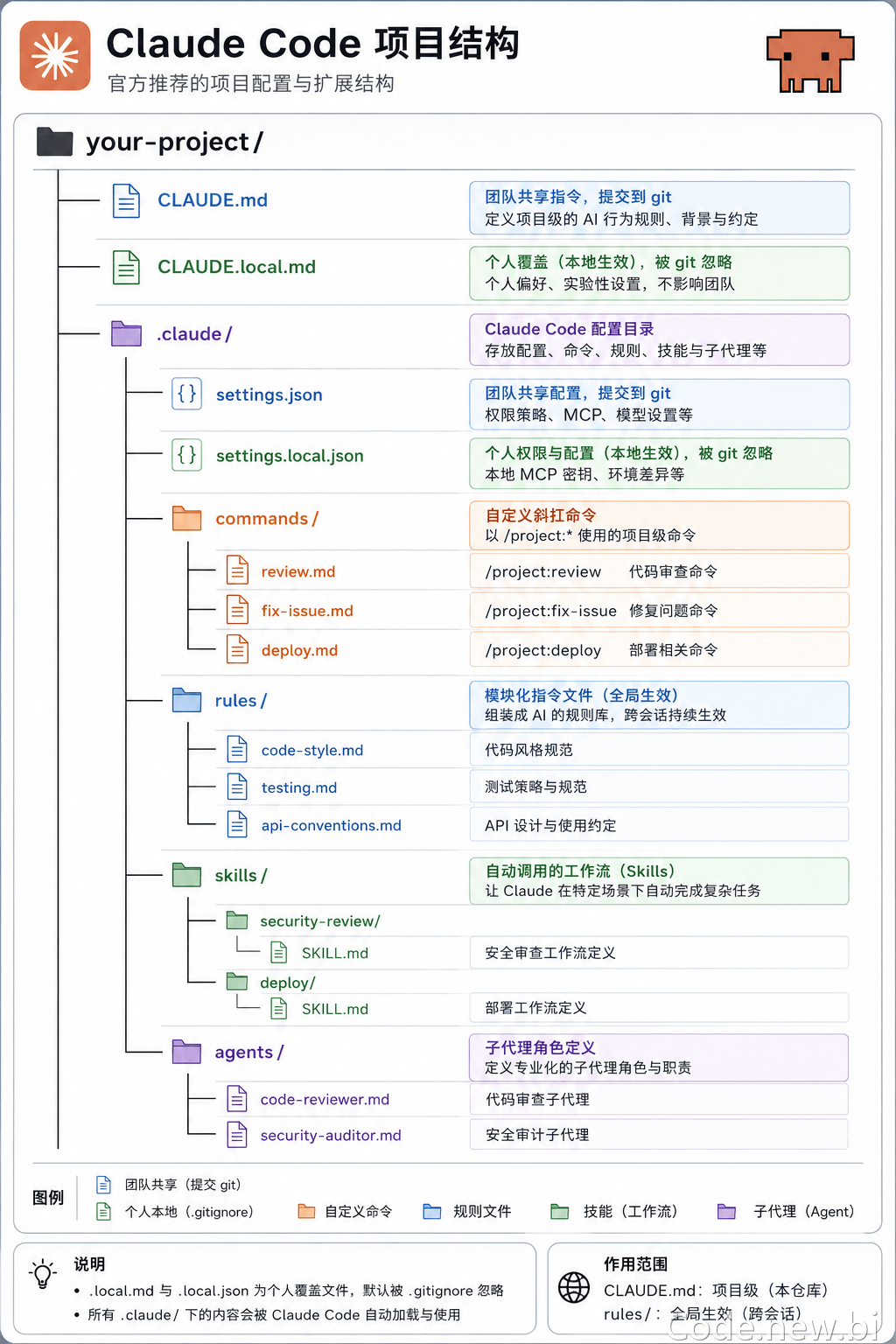The height and width of the screenshot is (1344, 896).
Task: Click the orange Claude starburst logo
Action: tap(55, 56)
